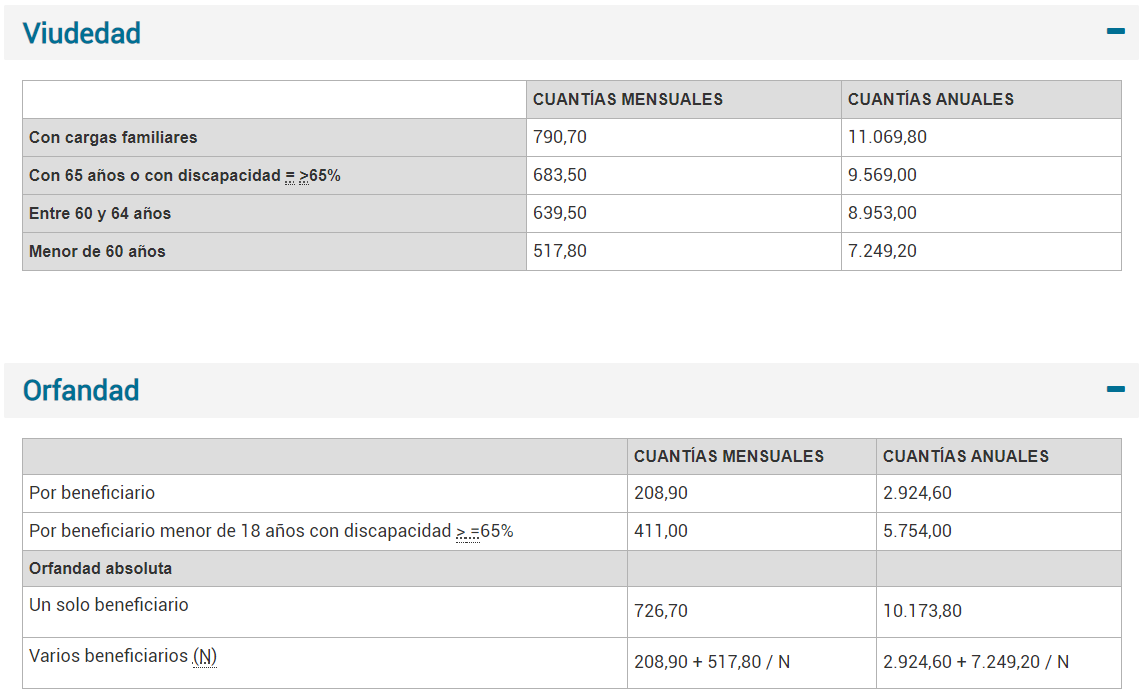Collapse the Orfandad section minus icon
The height and width of the screenshot is (697, 1143).
point(1115,389)
